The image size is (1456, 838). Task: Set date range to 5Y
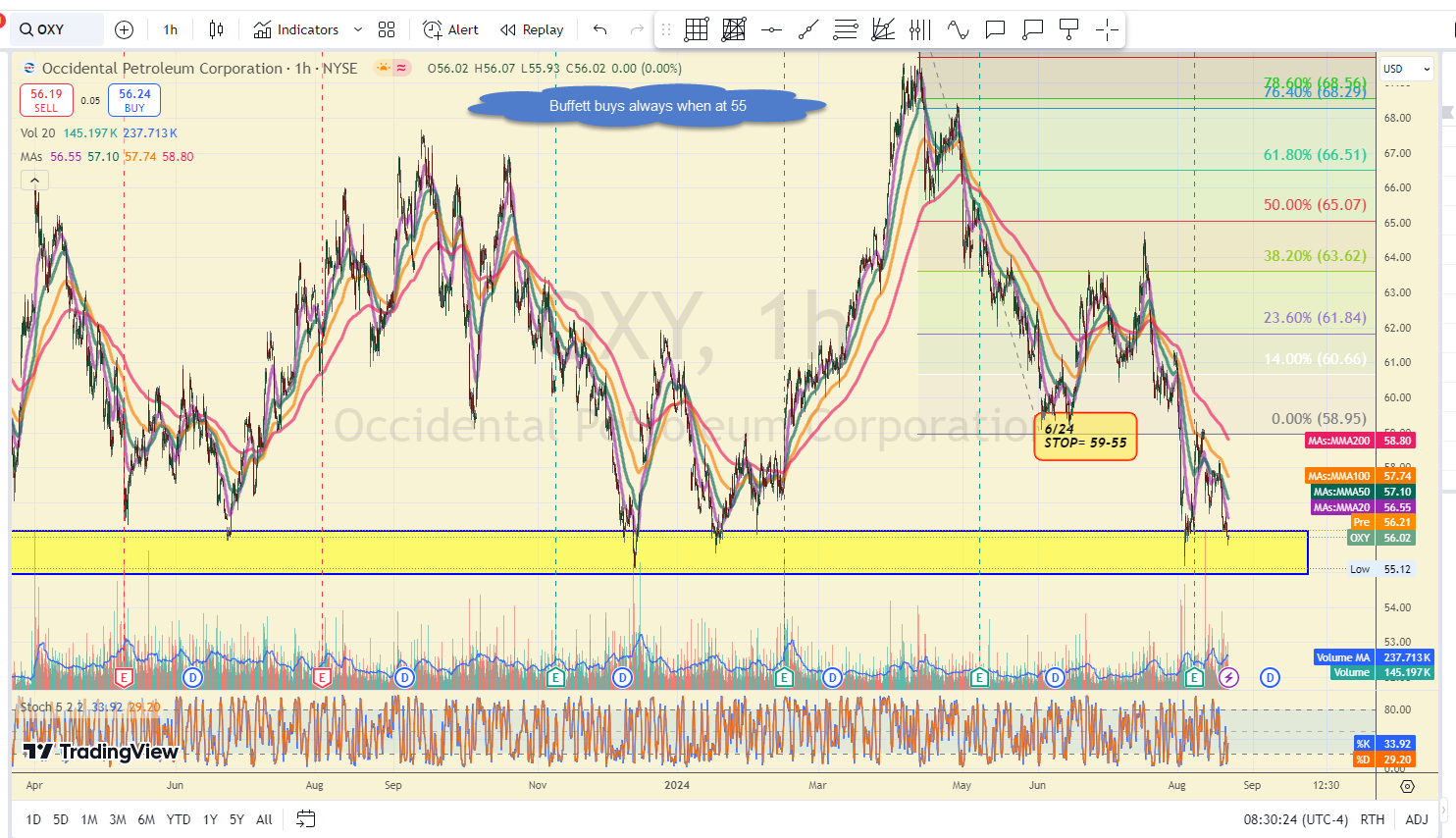click(236, 819)
